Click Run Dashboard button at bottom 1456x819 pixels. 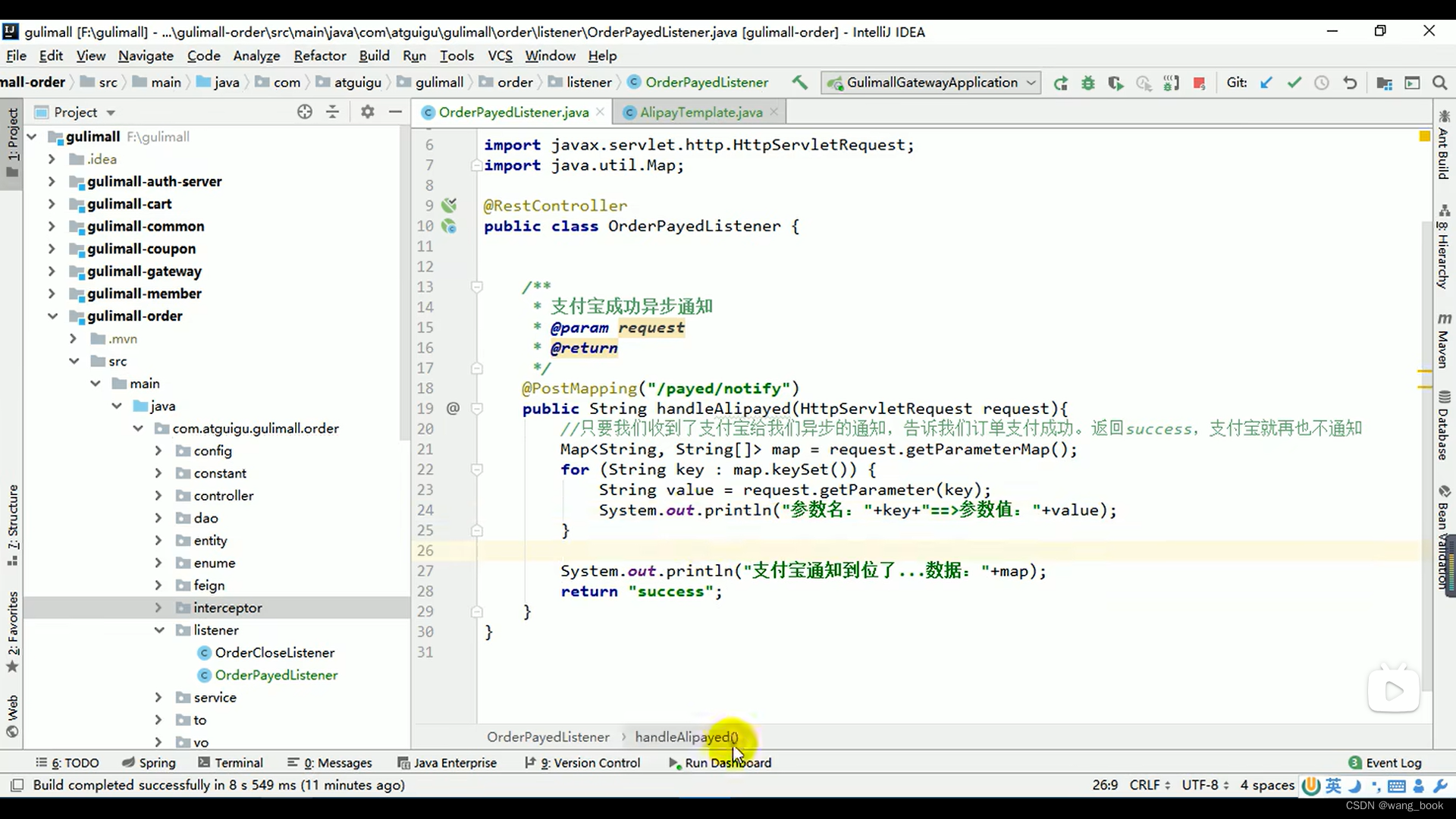point(728,762)
